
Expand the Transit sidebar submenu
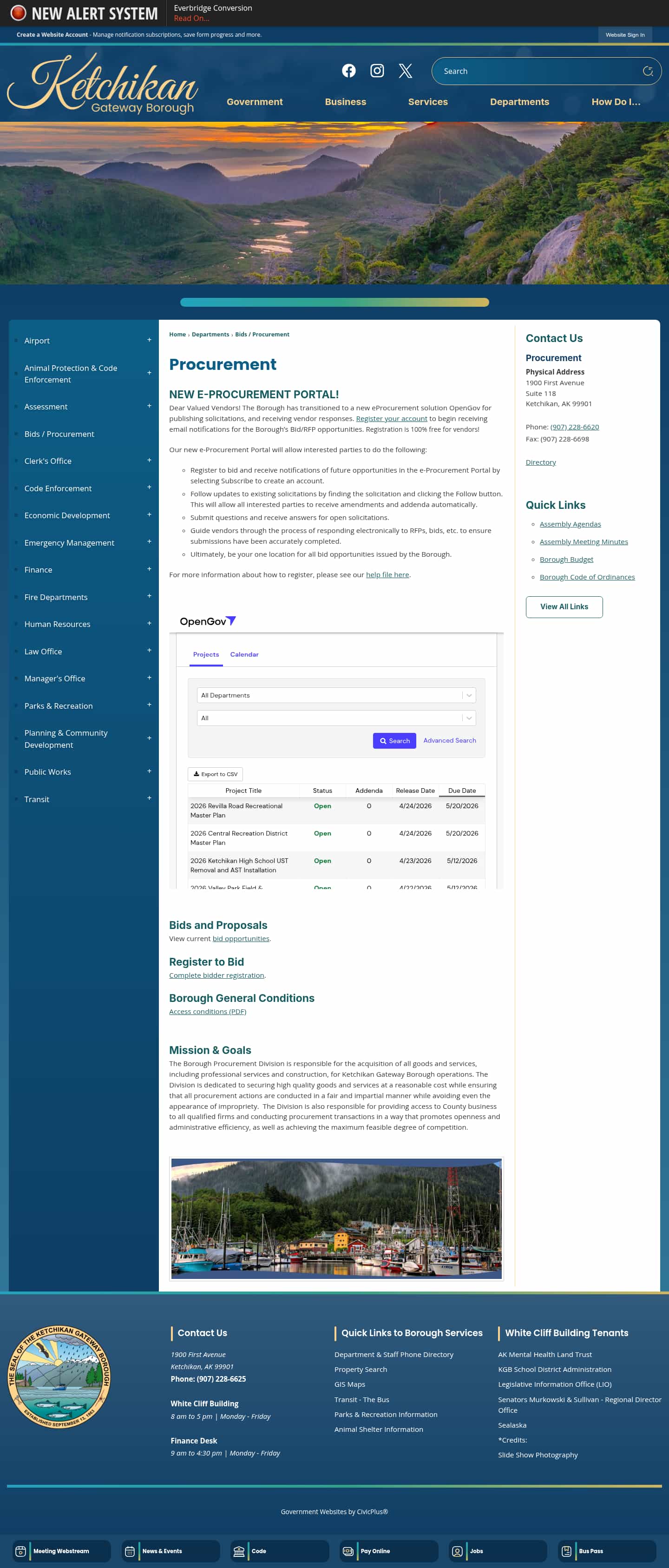(x=149, y=798)
